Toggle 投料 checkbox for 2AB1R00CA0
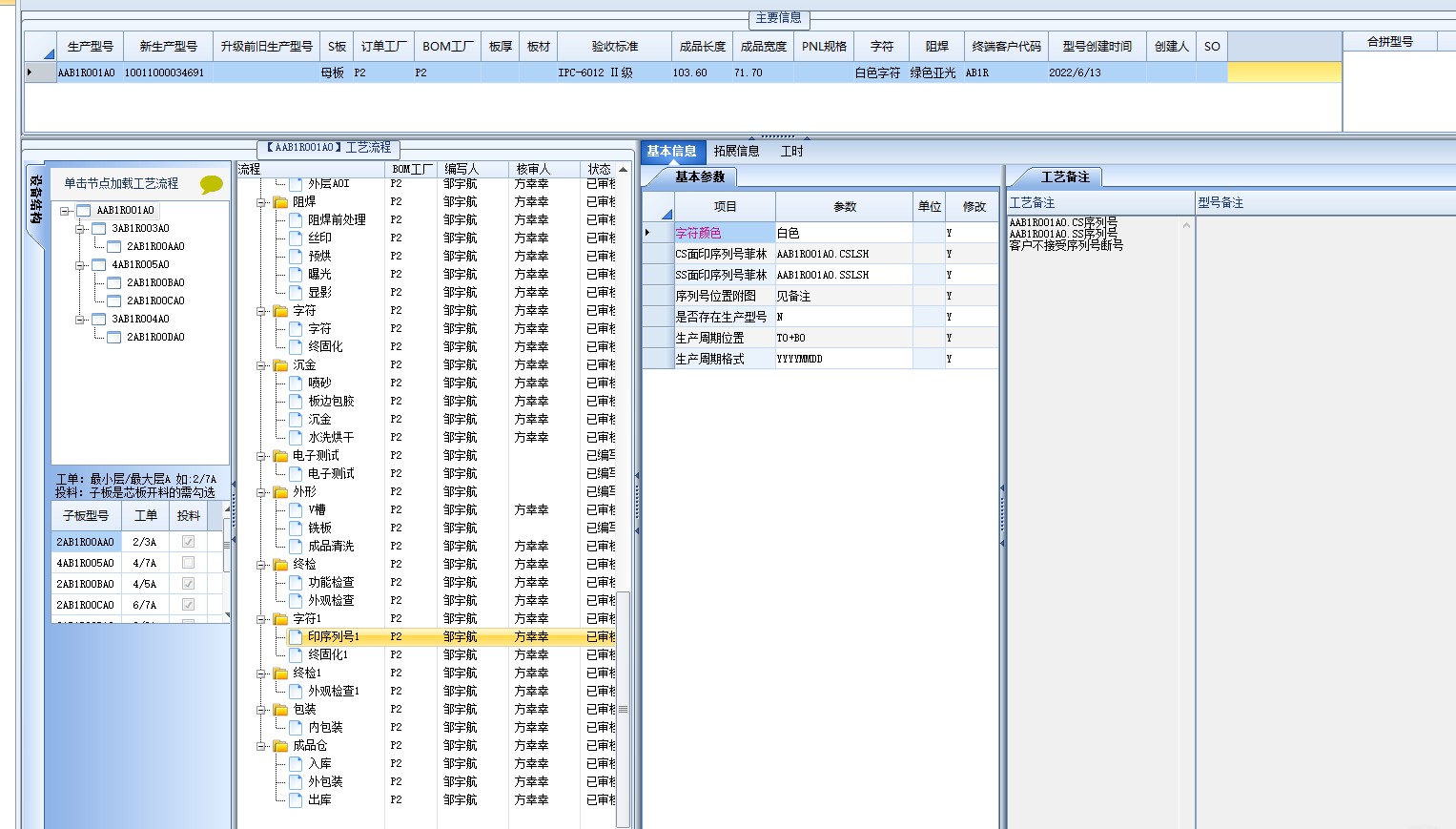Viewport: 1456px width, 829px height. click(x=188, y=605)
